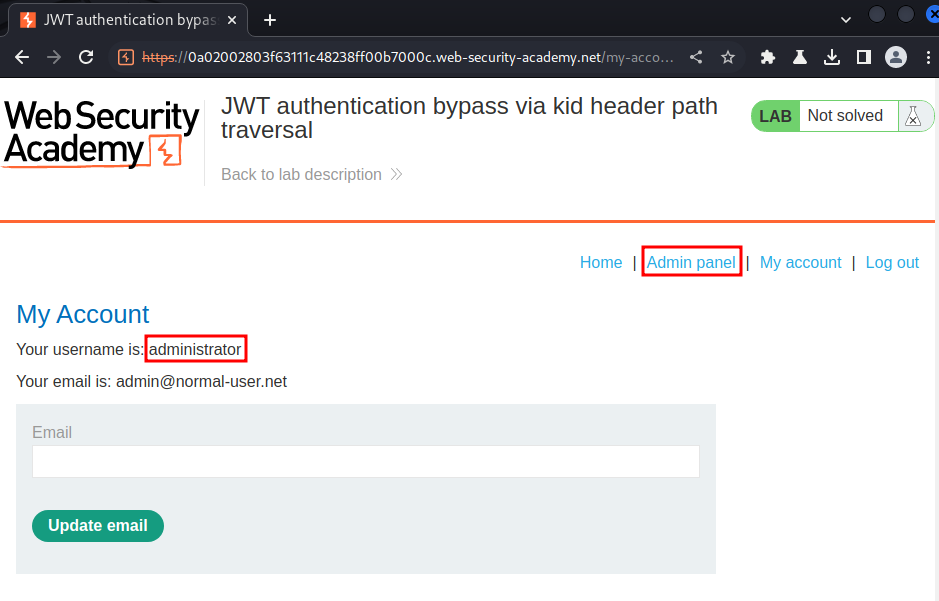Open the Extensions puzzle icon
This screenshot has width=939, height=601.
click(x=768, y=57)
